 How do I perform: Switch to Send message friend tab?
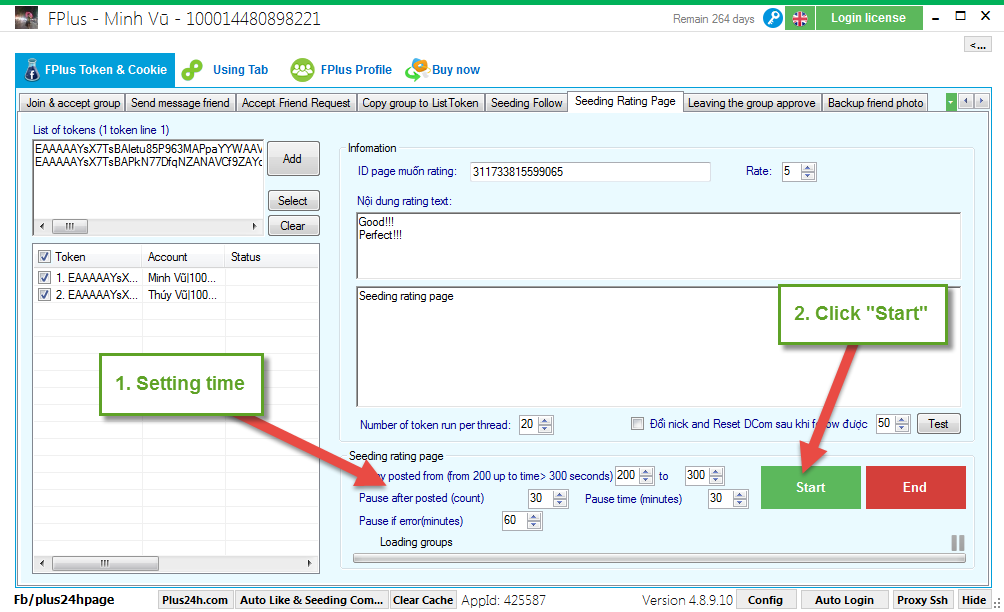click(x=180, y=103)
